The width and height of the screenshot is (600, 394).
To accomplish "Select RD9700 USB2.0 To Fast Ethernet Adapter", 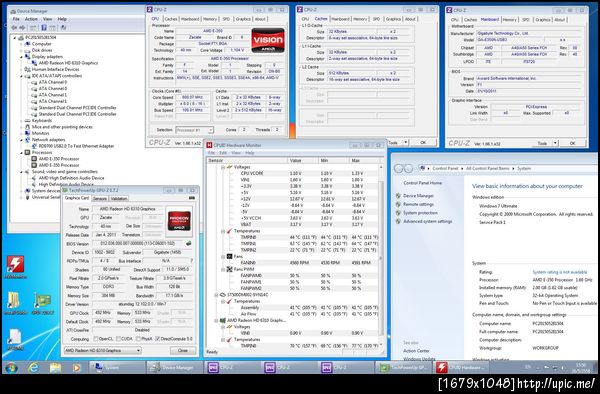I will coord(76,146).
